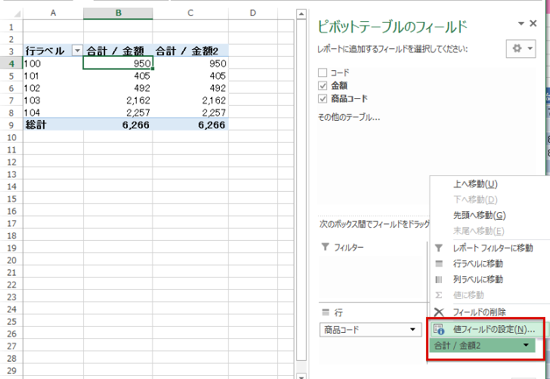Select column C header

point(190,13)
